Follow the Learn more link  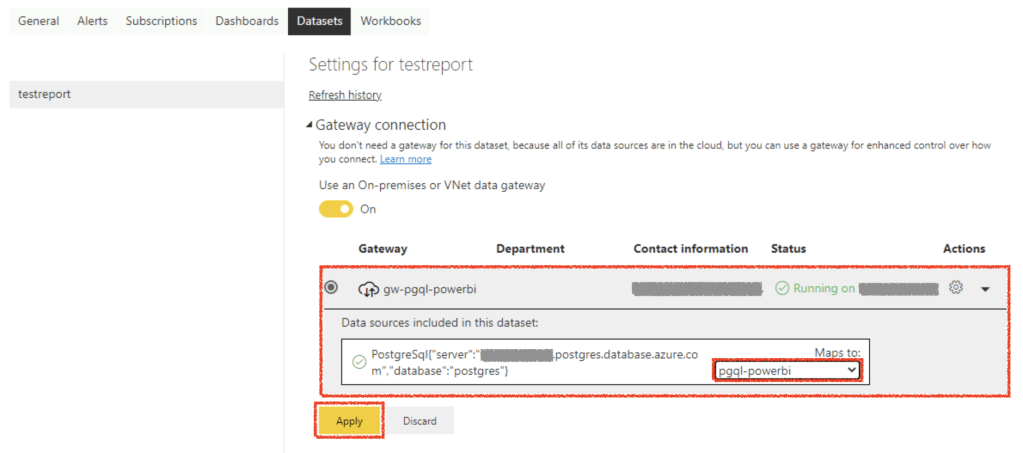coord(405,159)
